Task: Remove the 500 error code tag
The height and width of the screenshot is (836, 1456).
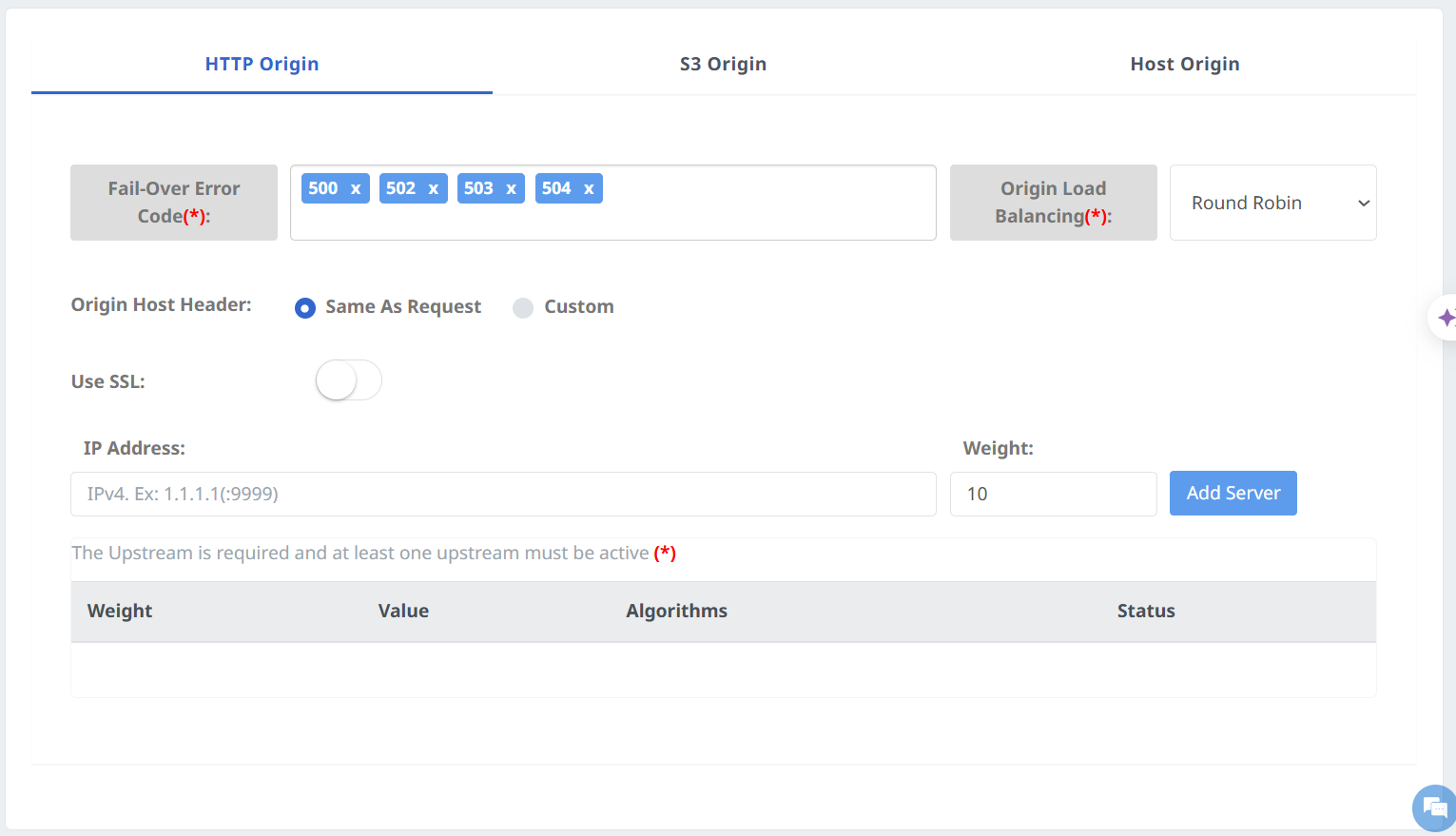Action: tap(356, 189)
